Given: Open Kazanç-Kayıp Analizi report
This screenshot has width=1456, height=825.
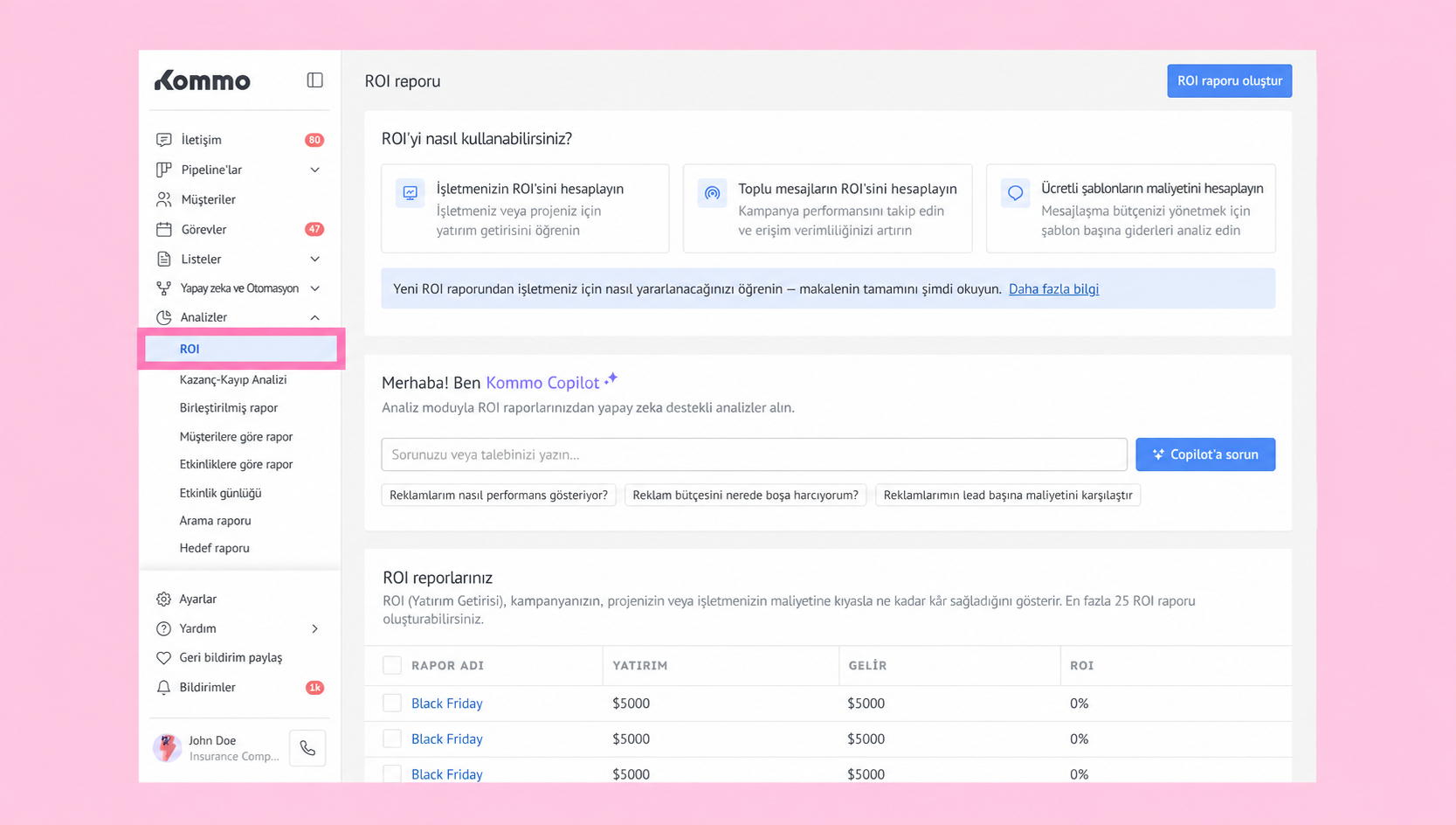Looking at the screenshot, I should [x=233, y=379].
